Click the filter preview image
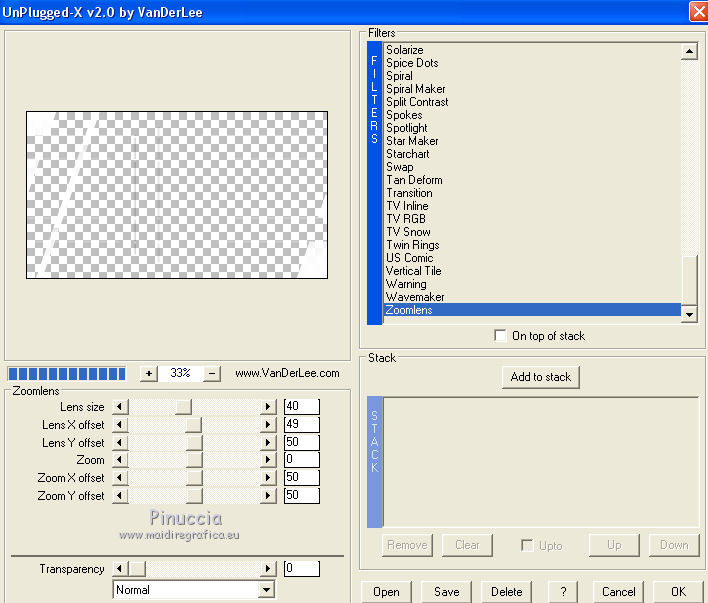This screenshot has width=708, height=603. [x=177, y=194]
